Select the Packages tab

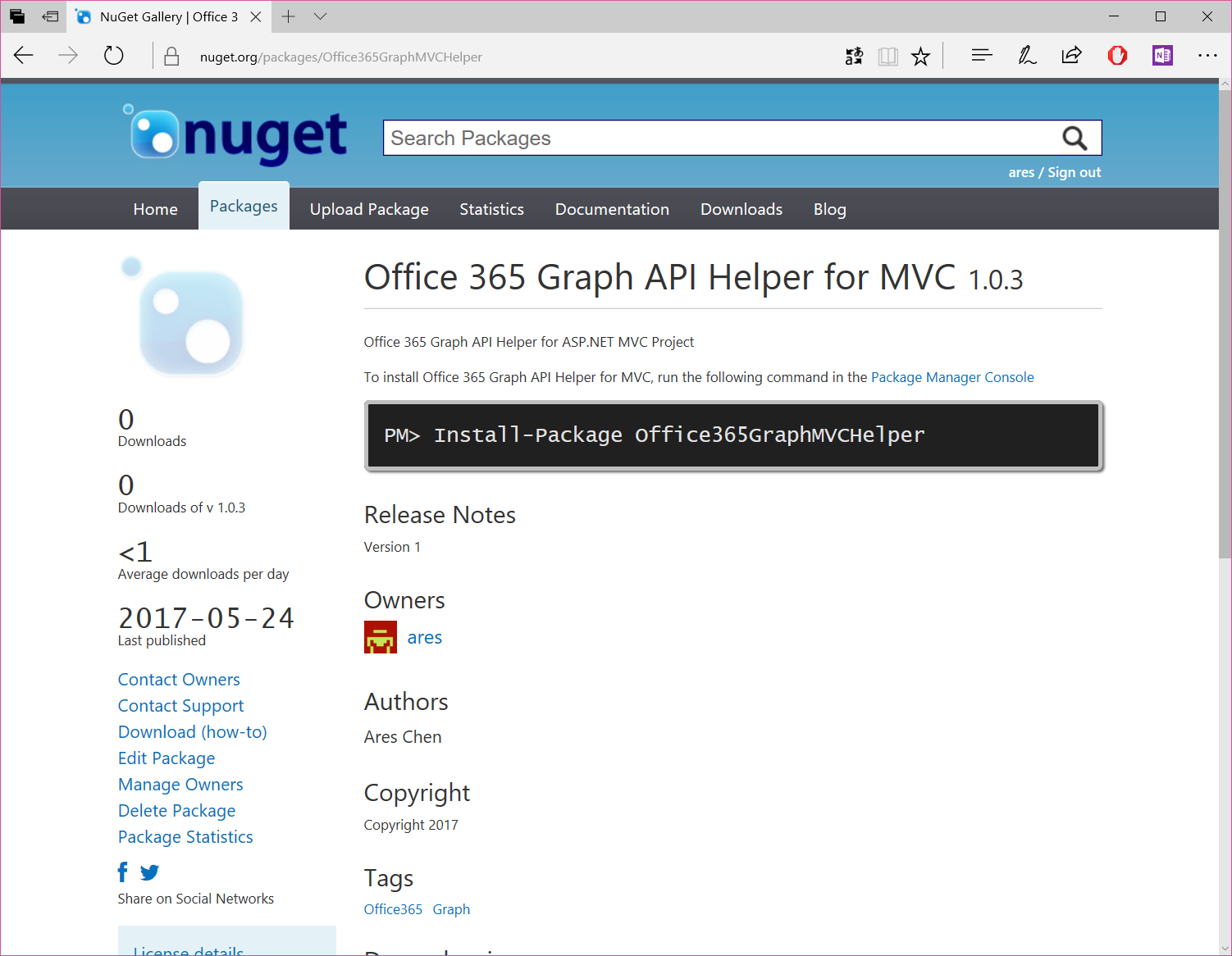(244, 207)
